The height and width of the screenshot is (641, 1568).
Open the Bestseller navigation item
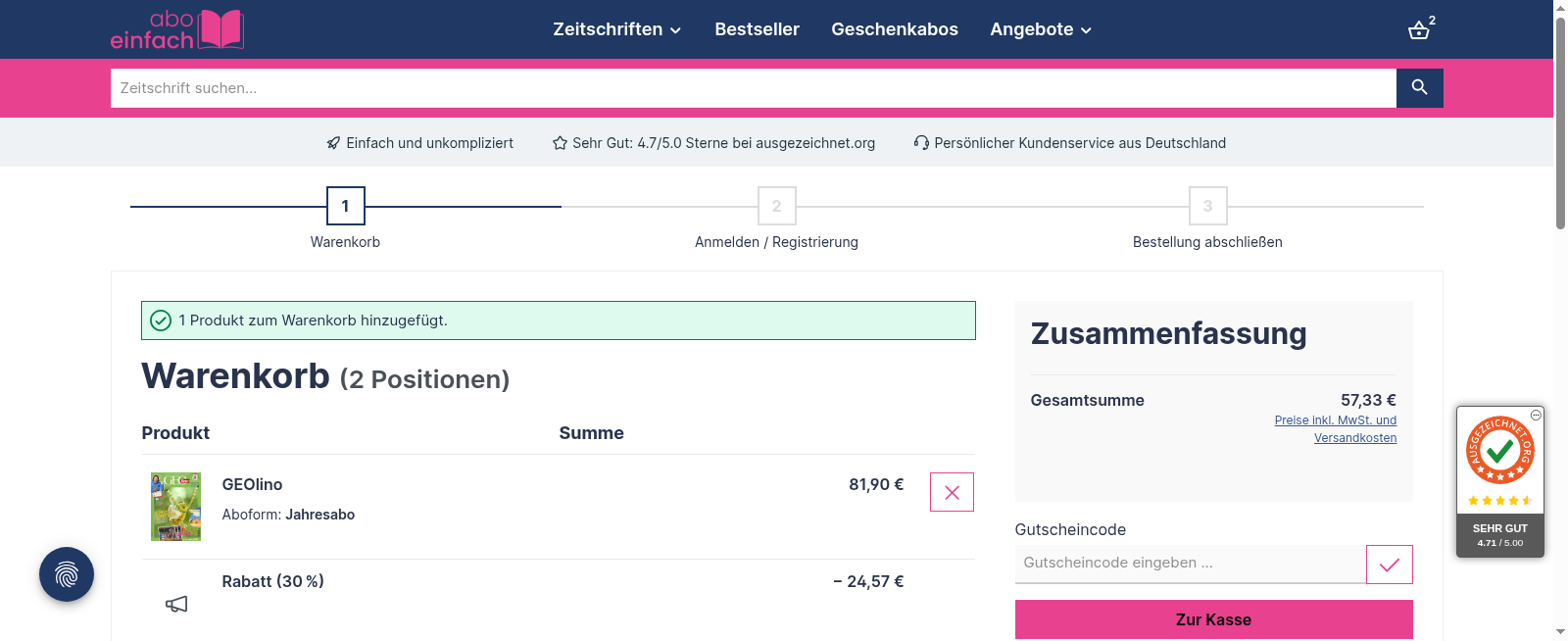[x=758, y=29]
